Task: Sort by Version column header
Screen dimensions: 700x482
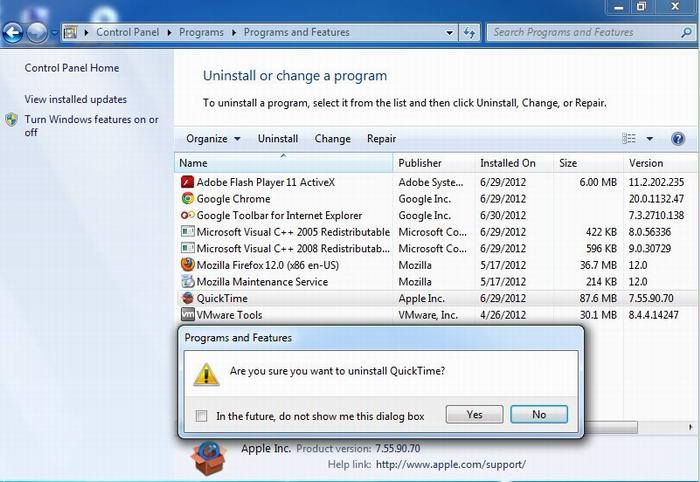Action: 661,163
